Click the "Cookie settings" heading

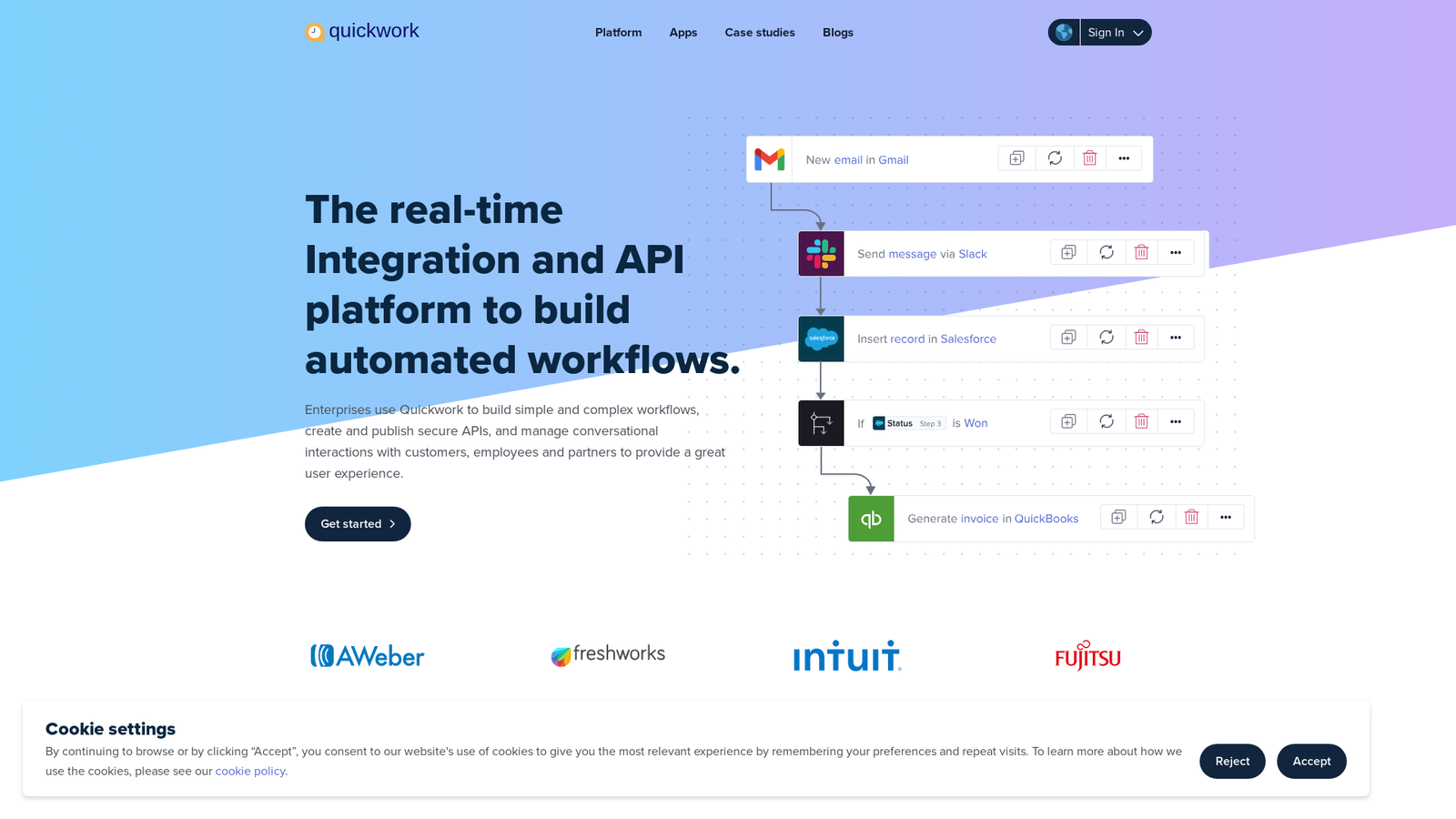[110, 729]
